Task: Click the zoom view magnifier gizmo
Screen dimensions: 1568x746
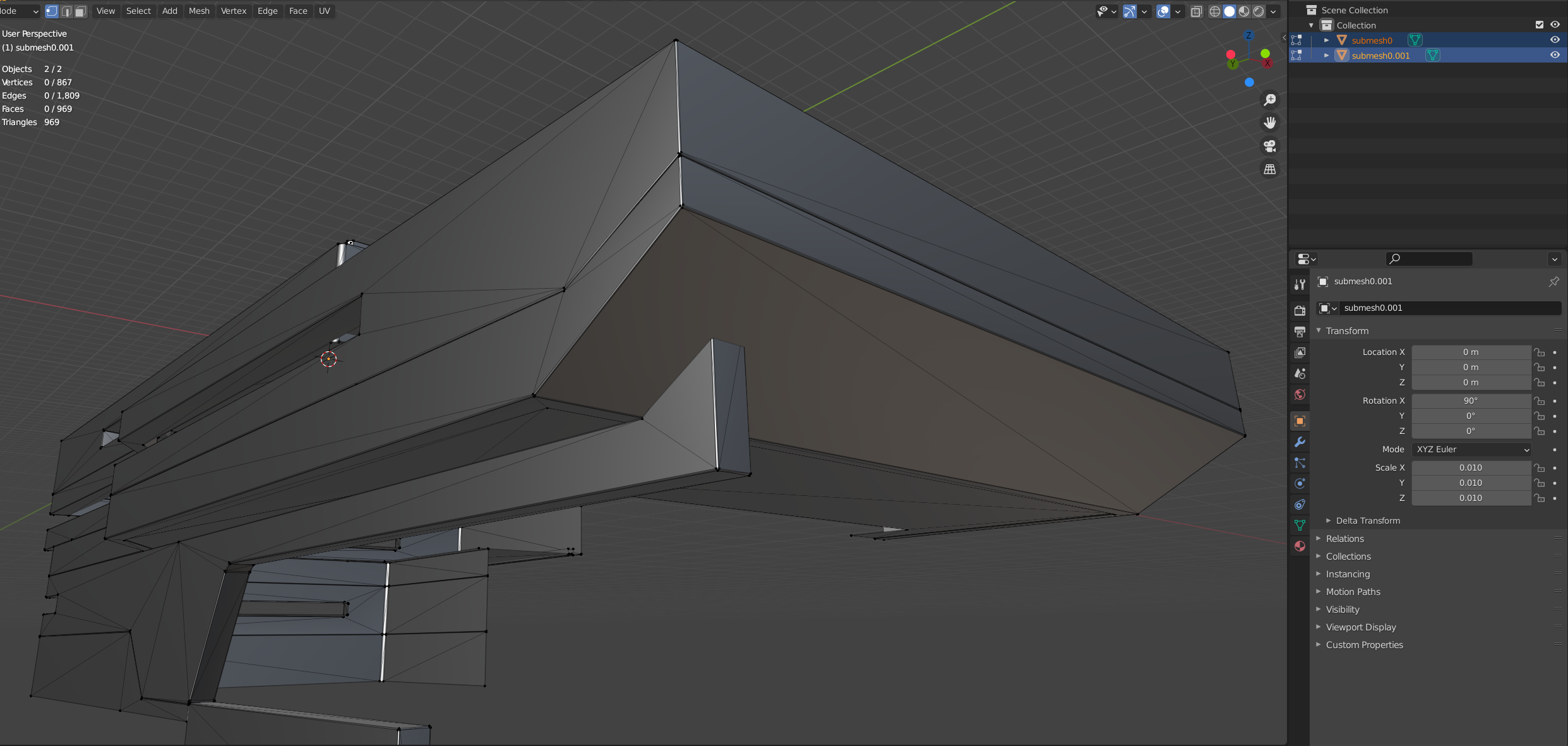Action: [x=1269, y=100]
